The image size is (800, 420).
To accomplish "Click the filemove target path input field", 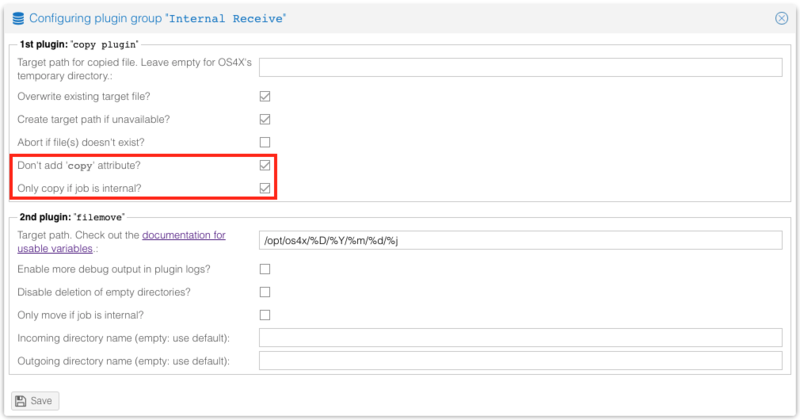I will point(520,240).
